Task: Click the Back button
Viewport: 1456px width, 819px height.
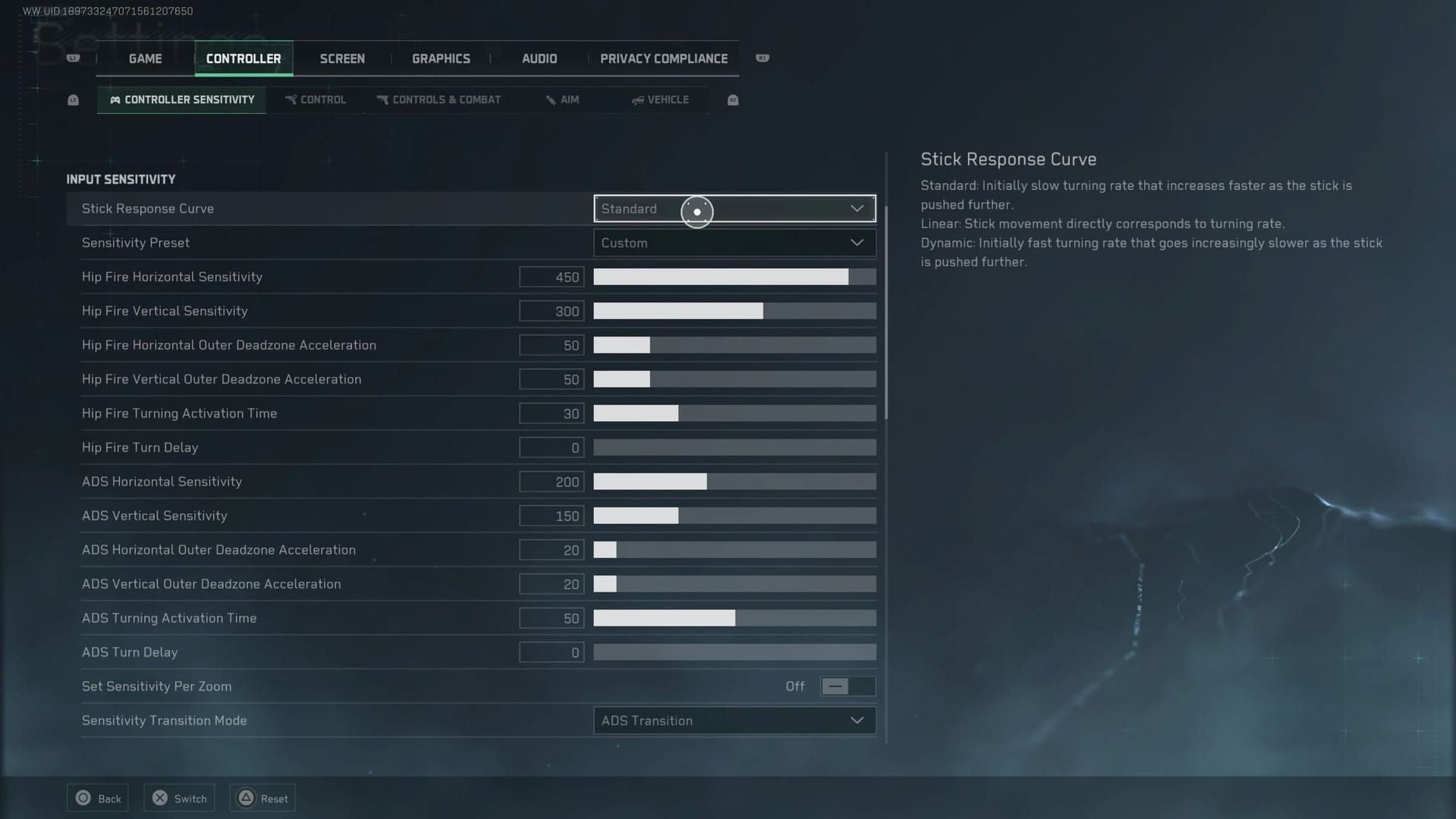Action: [97, 798]
